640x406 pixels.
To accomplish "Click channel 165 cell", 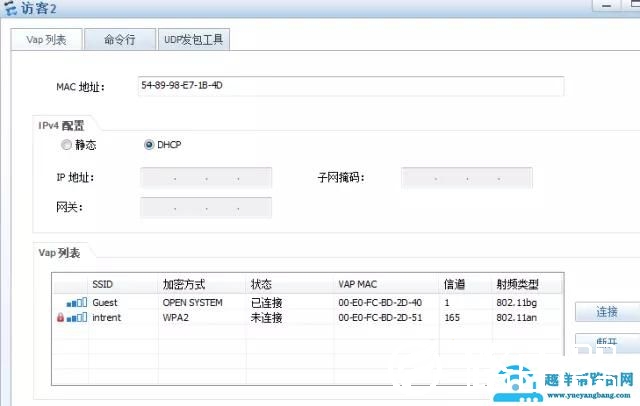I will tap(452, 317).
